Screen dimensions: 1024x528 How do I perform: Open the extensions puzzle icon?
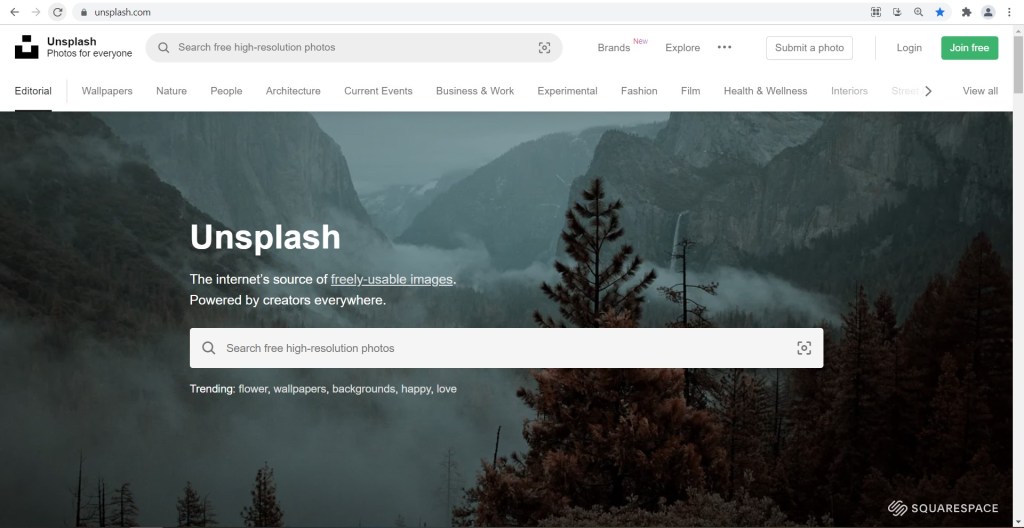pyautogui.click(x=967, y=12)
